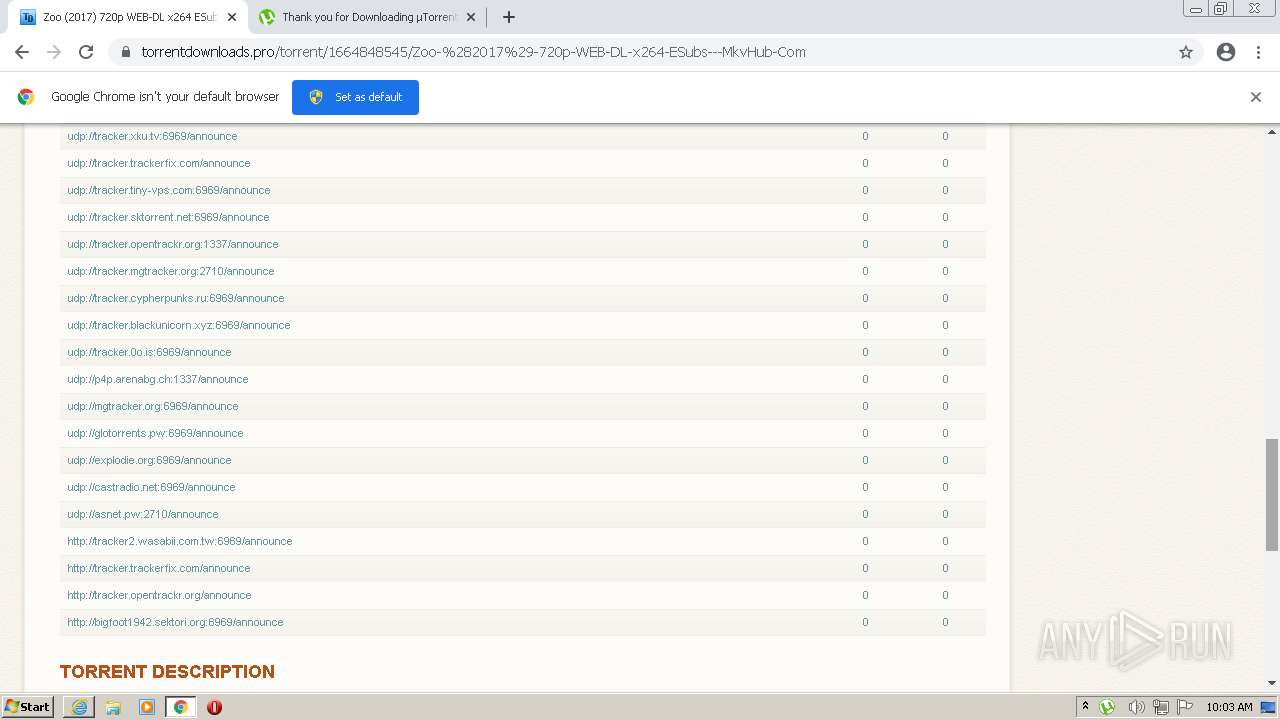
Task: Open the Action Center flag icon
Action: [1185, 707]
